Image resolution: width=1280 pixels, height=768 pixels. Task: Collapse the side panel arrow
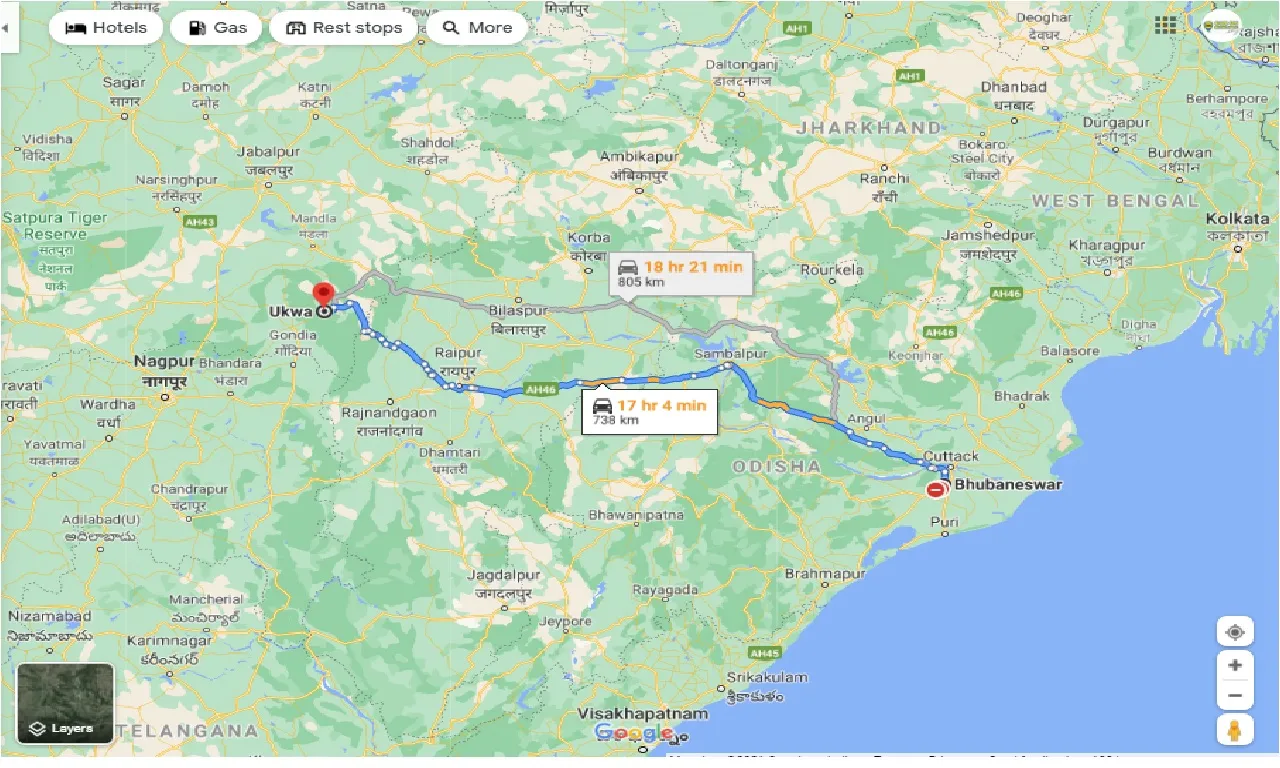pos(5,28)
